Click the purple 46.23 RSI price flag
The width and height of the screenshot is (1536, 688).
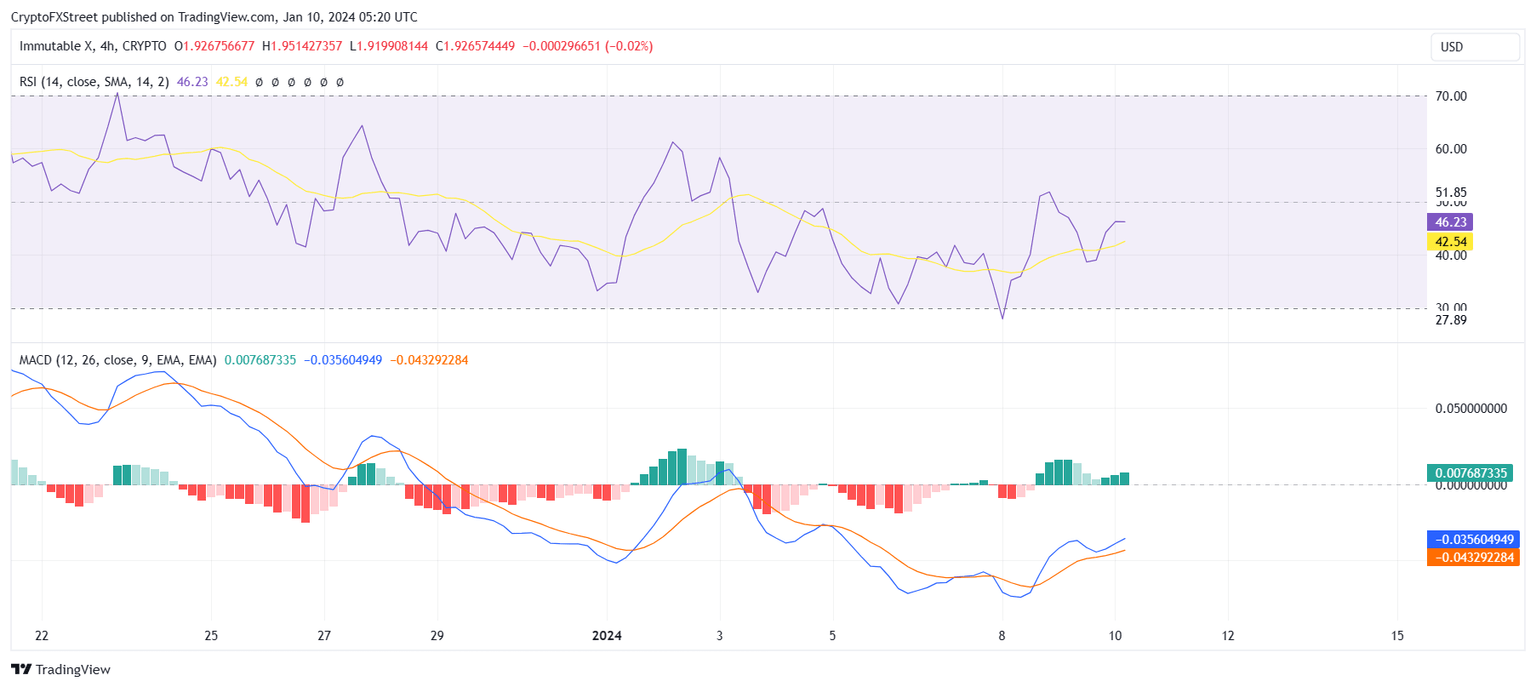tap(1449, 221)
